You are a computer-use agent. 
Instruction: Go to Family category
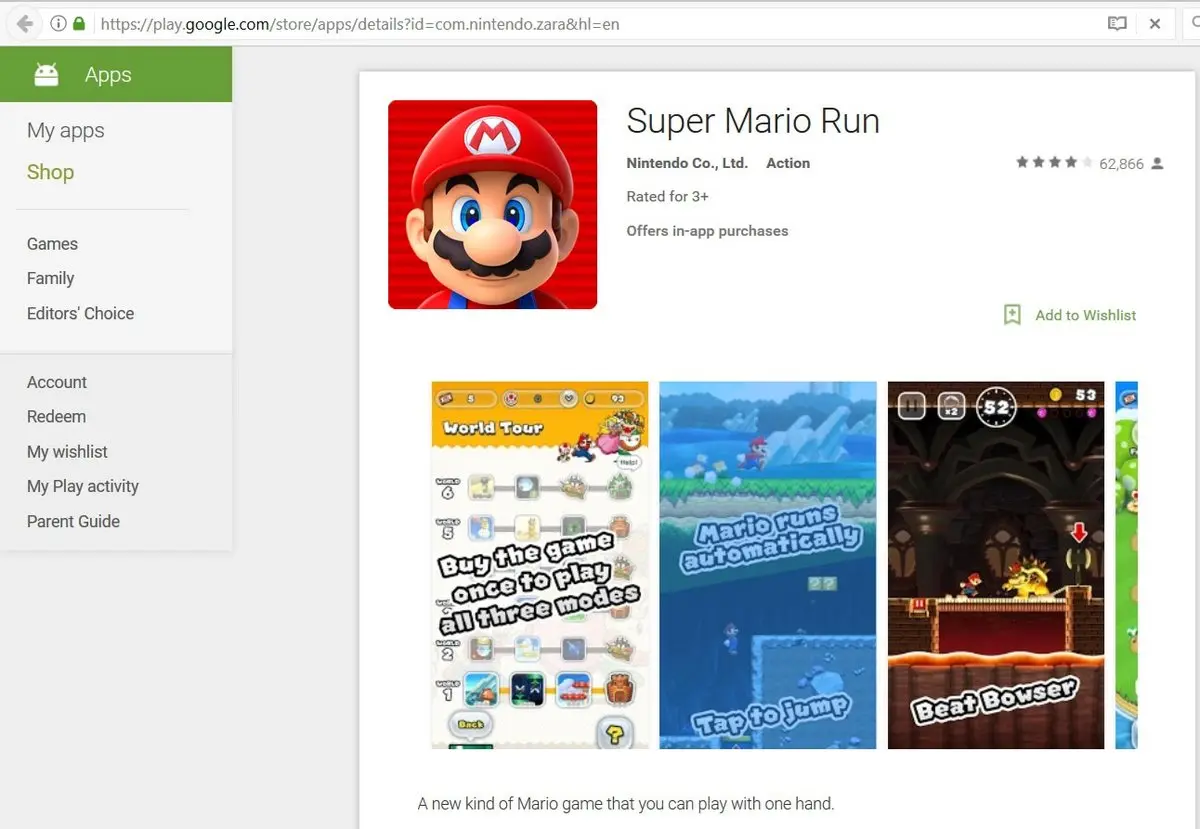click(51, 279)
